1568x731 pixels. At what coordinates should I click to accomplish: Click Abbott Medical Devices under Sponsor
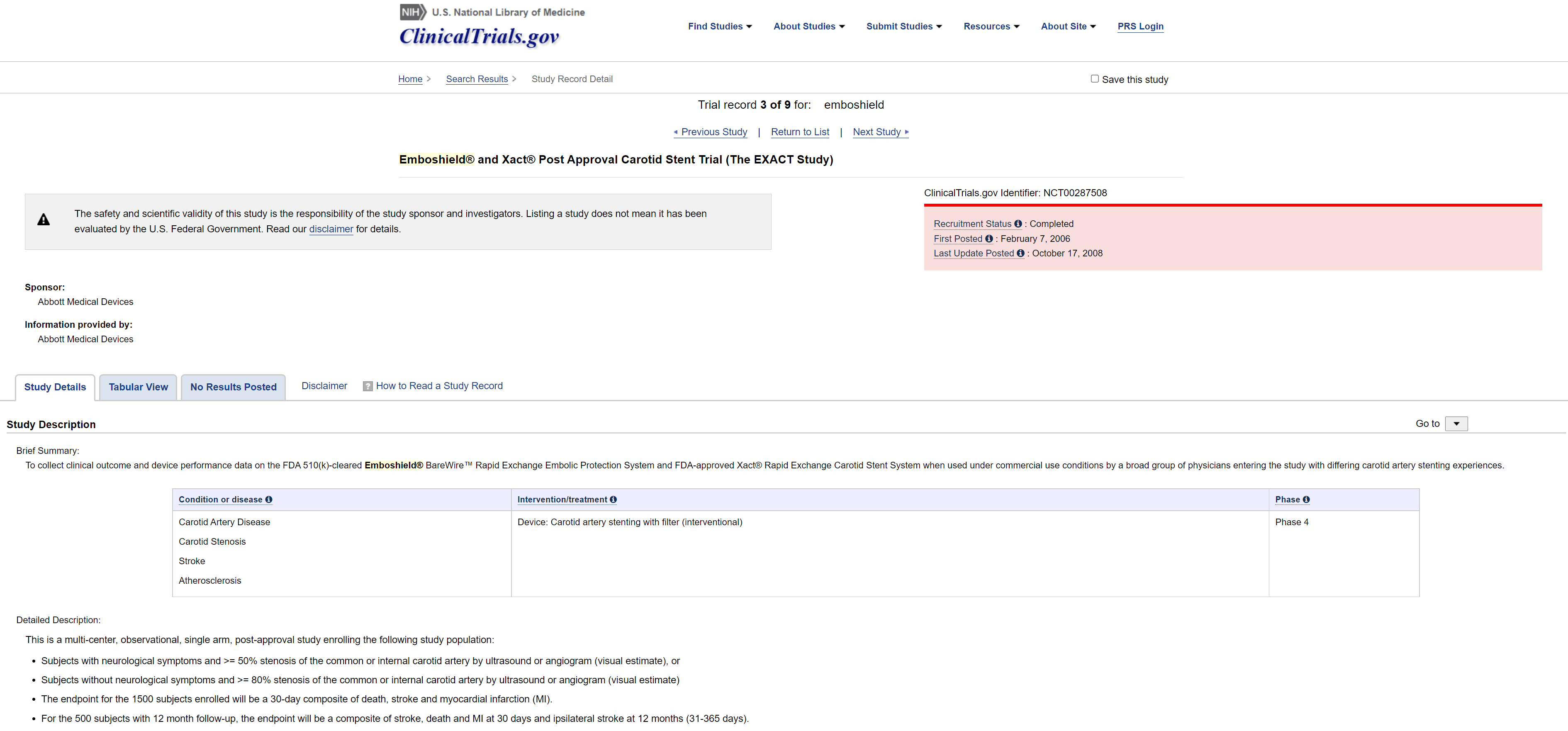[x=85, y=302]
